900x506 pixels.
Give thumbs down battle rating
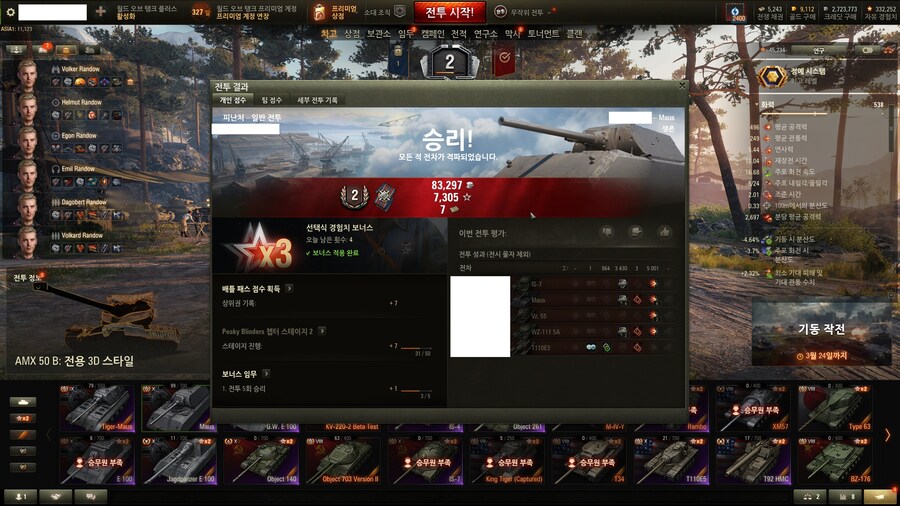(x=607, y=232)
